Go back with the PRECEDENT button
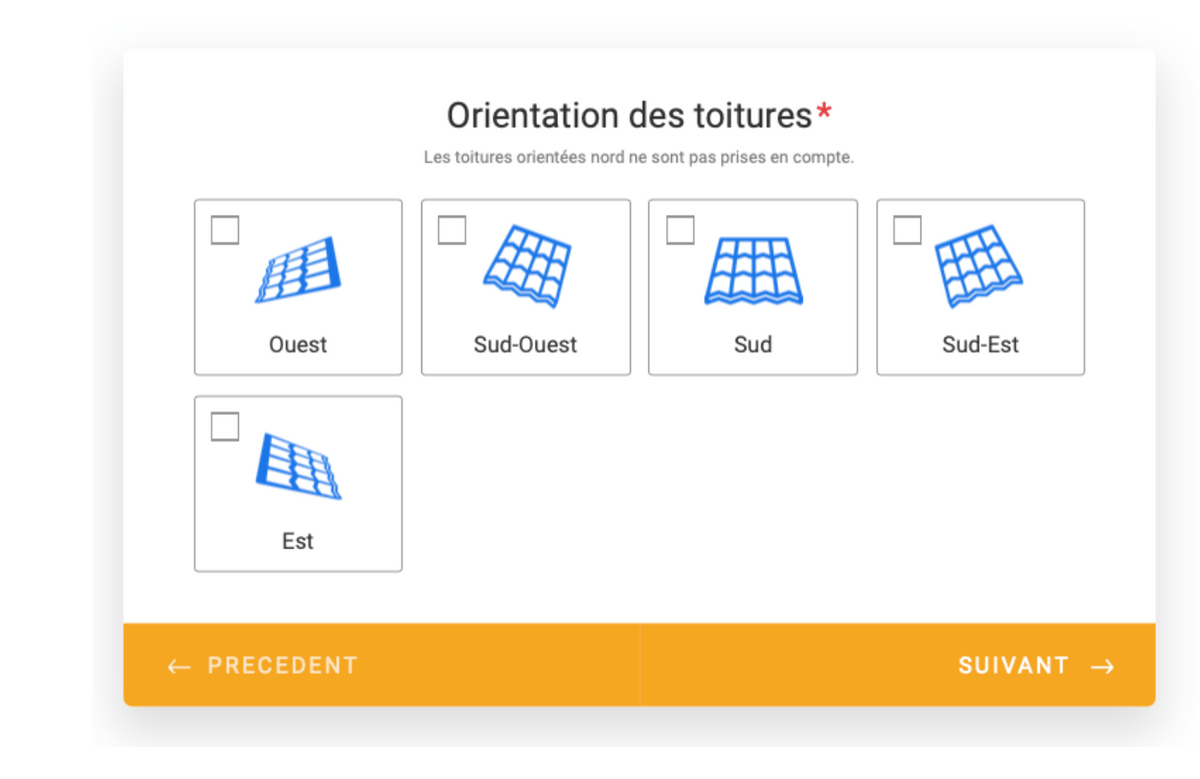1200x779 pixels. tap(381, 665)
